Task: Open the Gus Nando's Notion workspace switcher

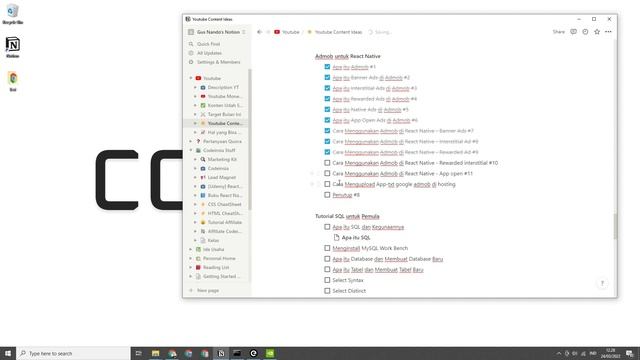Action: tap(217, 32)
